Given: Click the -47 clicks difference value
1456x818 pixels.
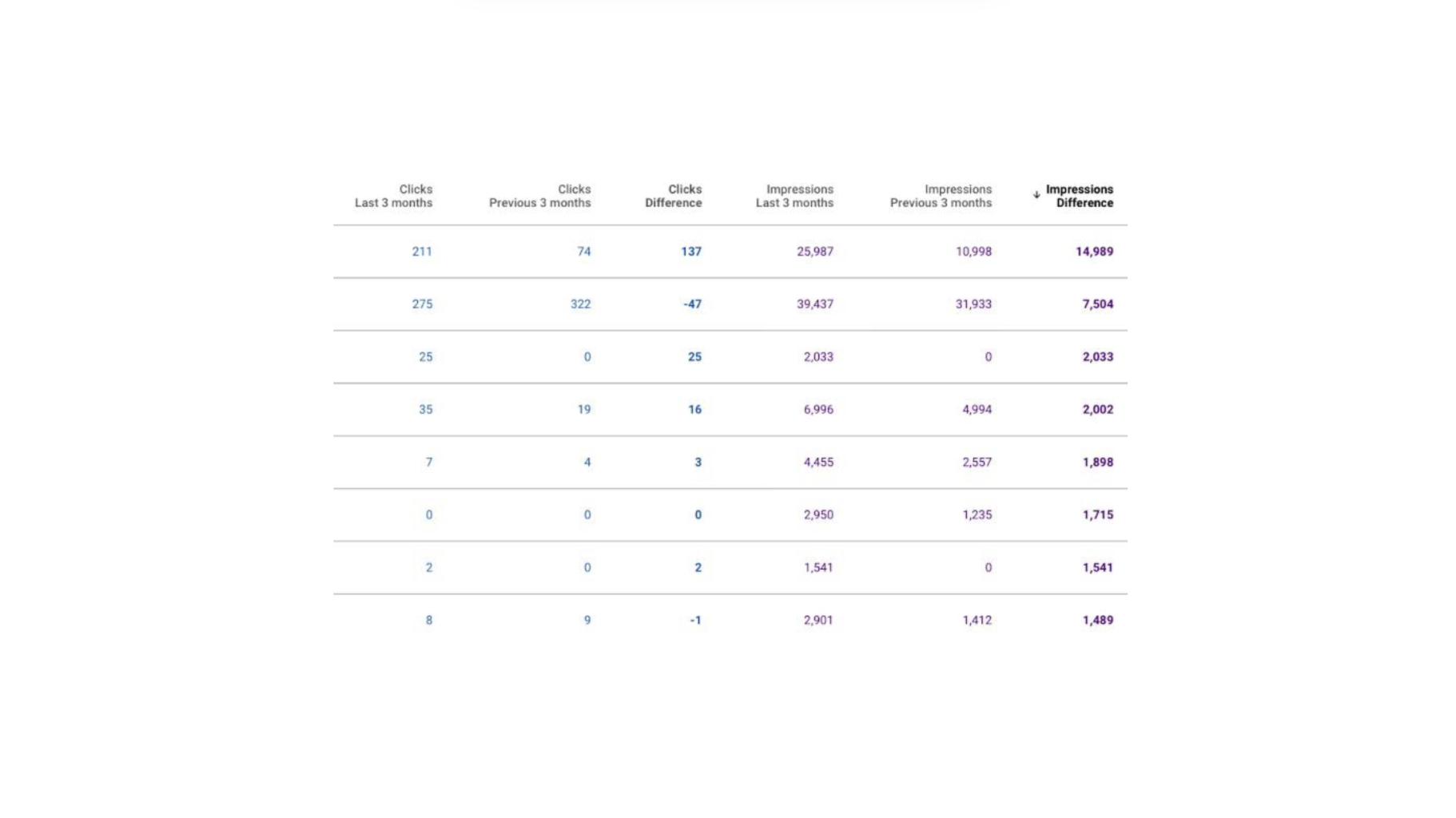Looking at the screenshot, I should [692, 304].
